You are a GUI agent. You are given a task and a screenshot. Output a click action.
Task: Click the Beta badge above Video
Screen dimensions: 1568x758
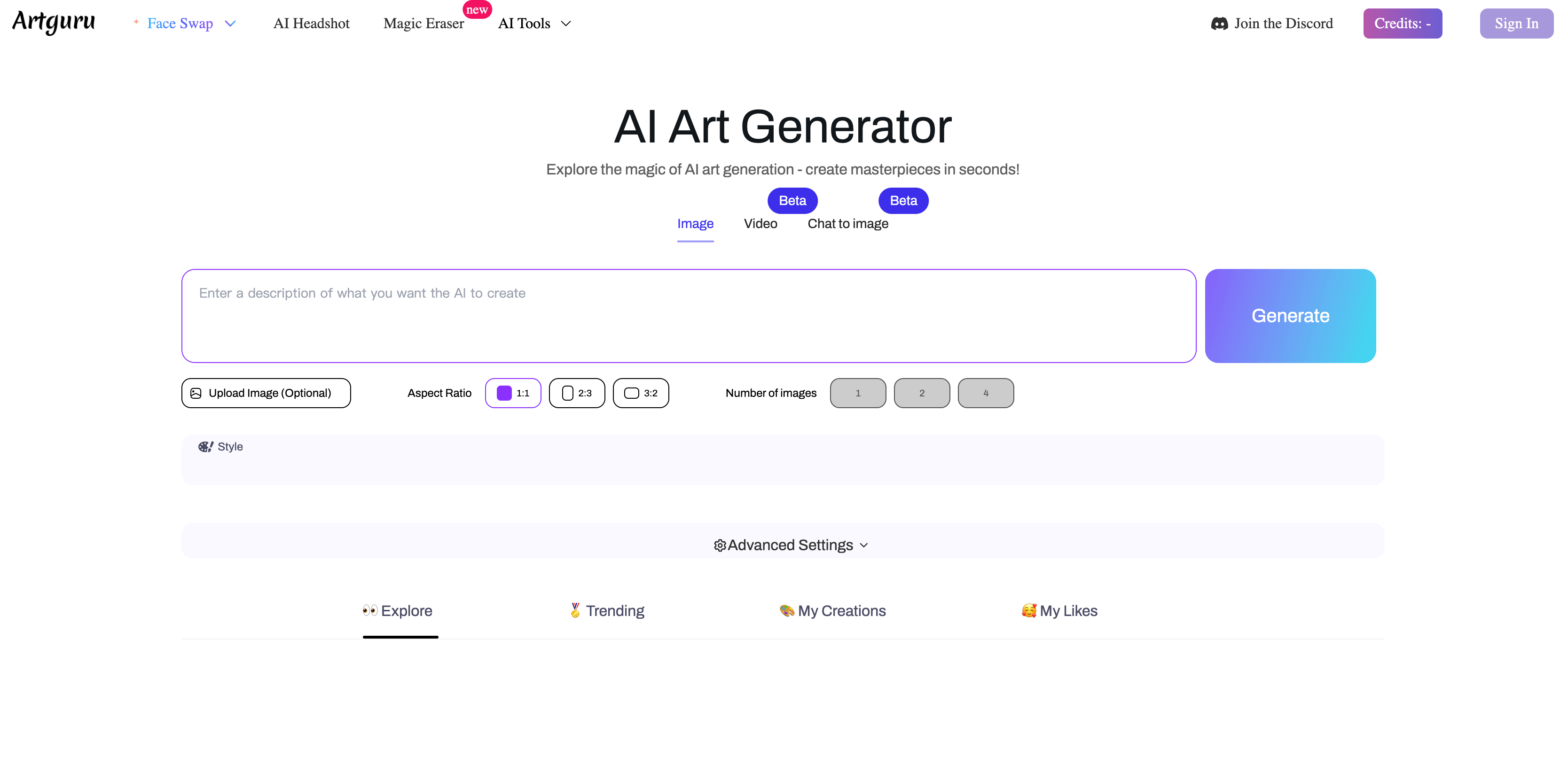click(792, 201)
